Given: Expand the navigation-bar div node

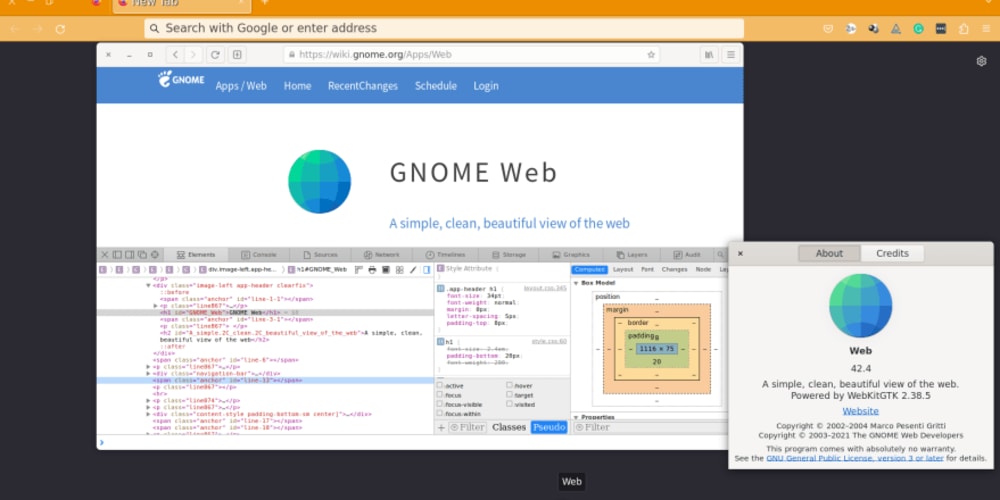Looking at the screenshot, I should [149, 373].
